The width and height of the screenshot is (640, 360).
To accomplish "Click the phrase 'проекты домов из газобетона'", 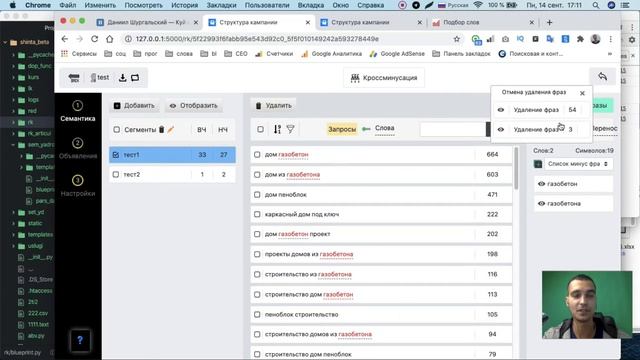I will (x=309, y=254).
